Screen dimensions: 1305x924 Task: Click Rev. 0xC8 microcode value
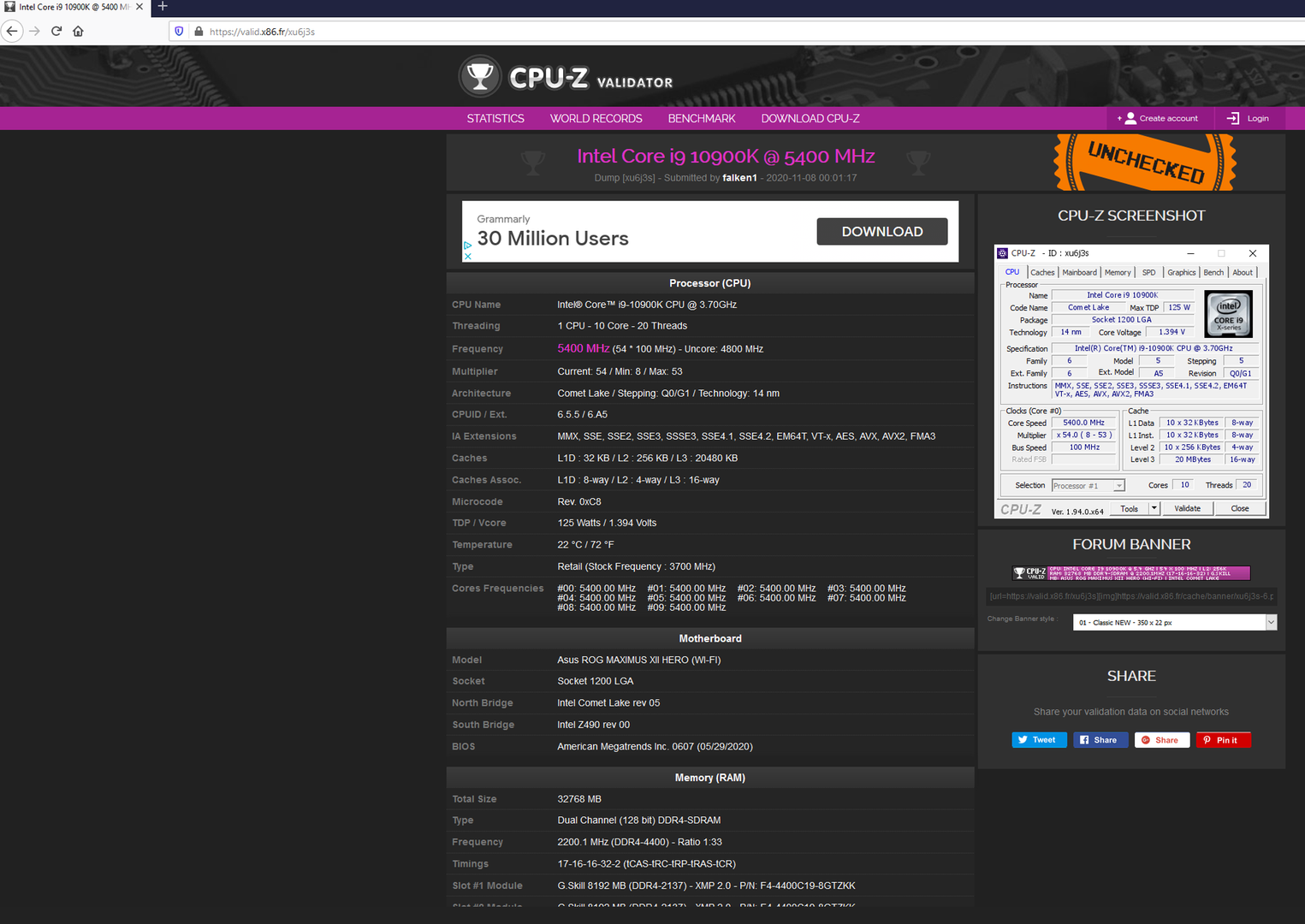[579, 502]
